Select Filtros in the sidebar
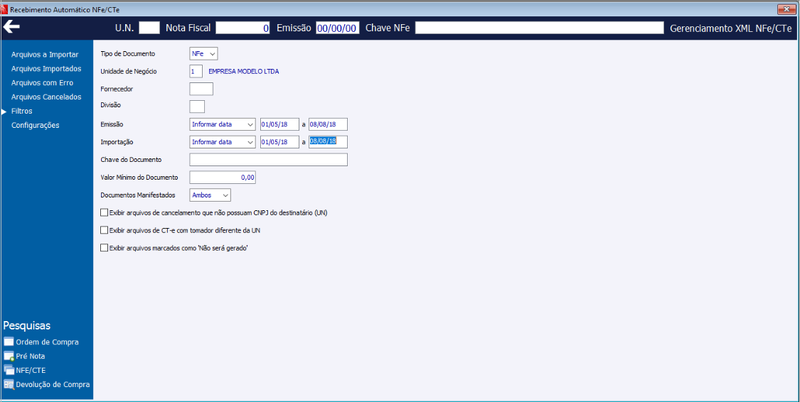The width and height of the screenshot is (800, 402). 22,111
